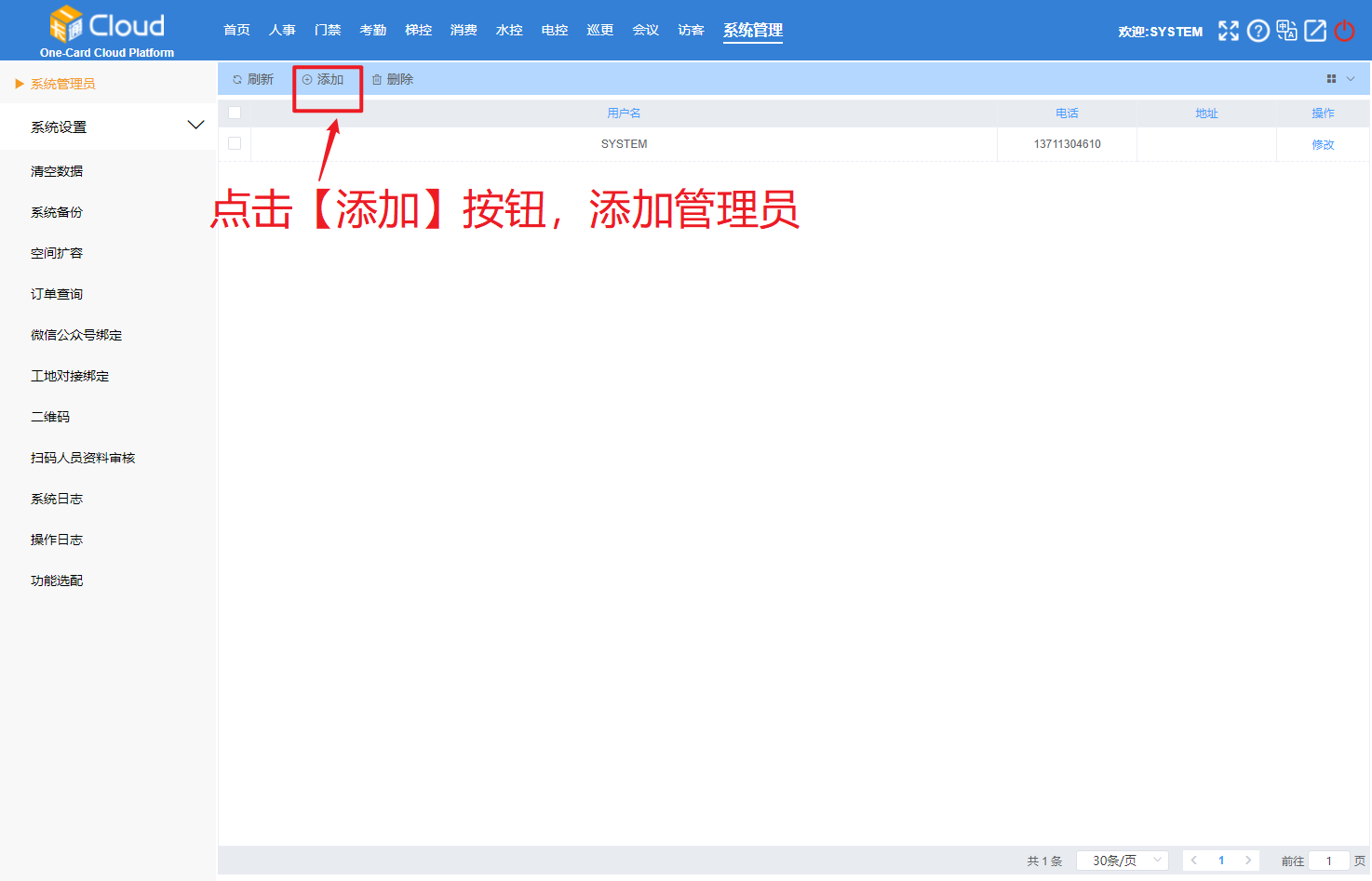
Task: Tick the checkbox beside SYSTEM user
Action: tap(235, 142)
